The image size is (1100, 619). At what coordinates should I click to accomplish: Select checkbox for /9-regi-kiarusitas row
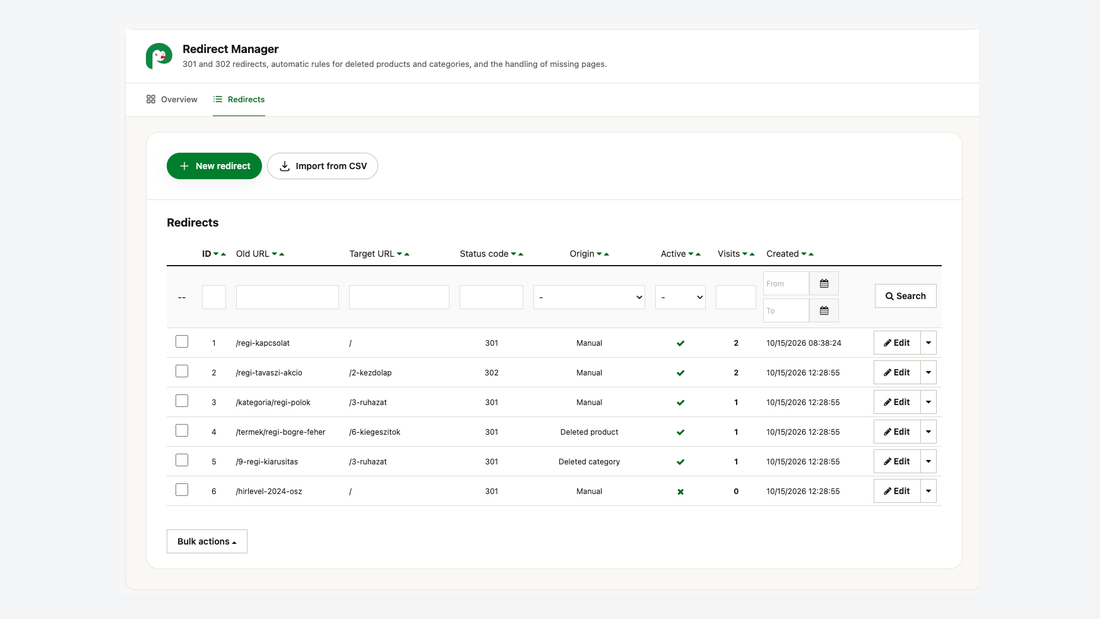[182, 460]
